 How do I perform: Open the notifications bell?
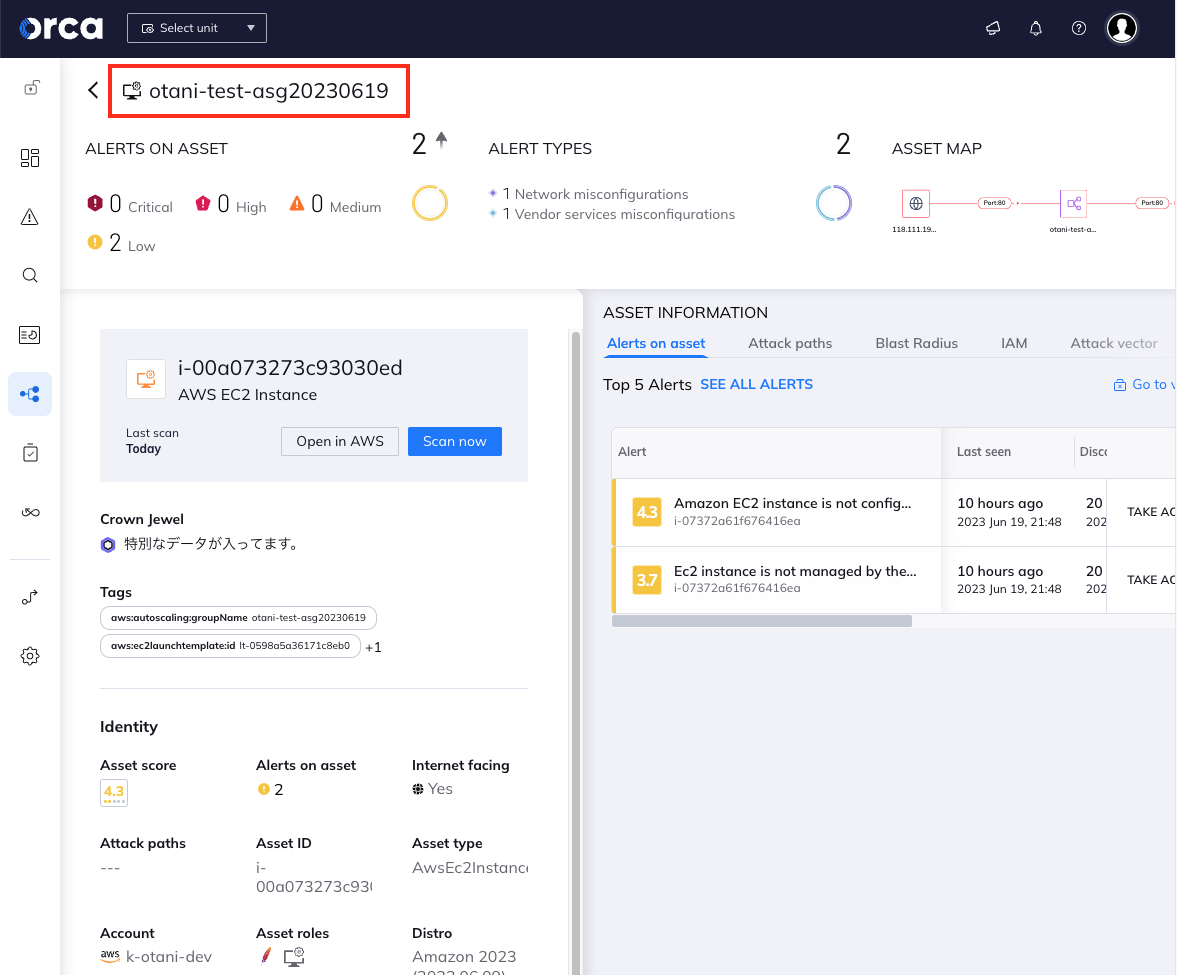point(1036,29)
